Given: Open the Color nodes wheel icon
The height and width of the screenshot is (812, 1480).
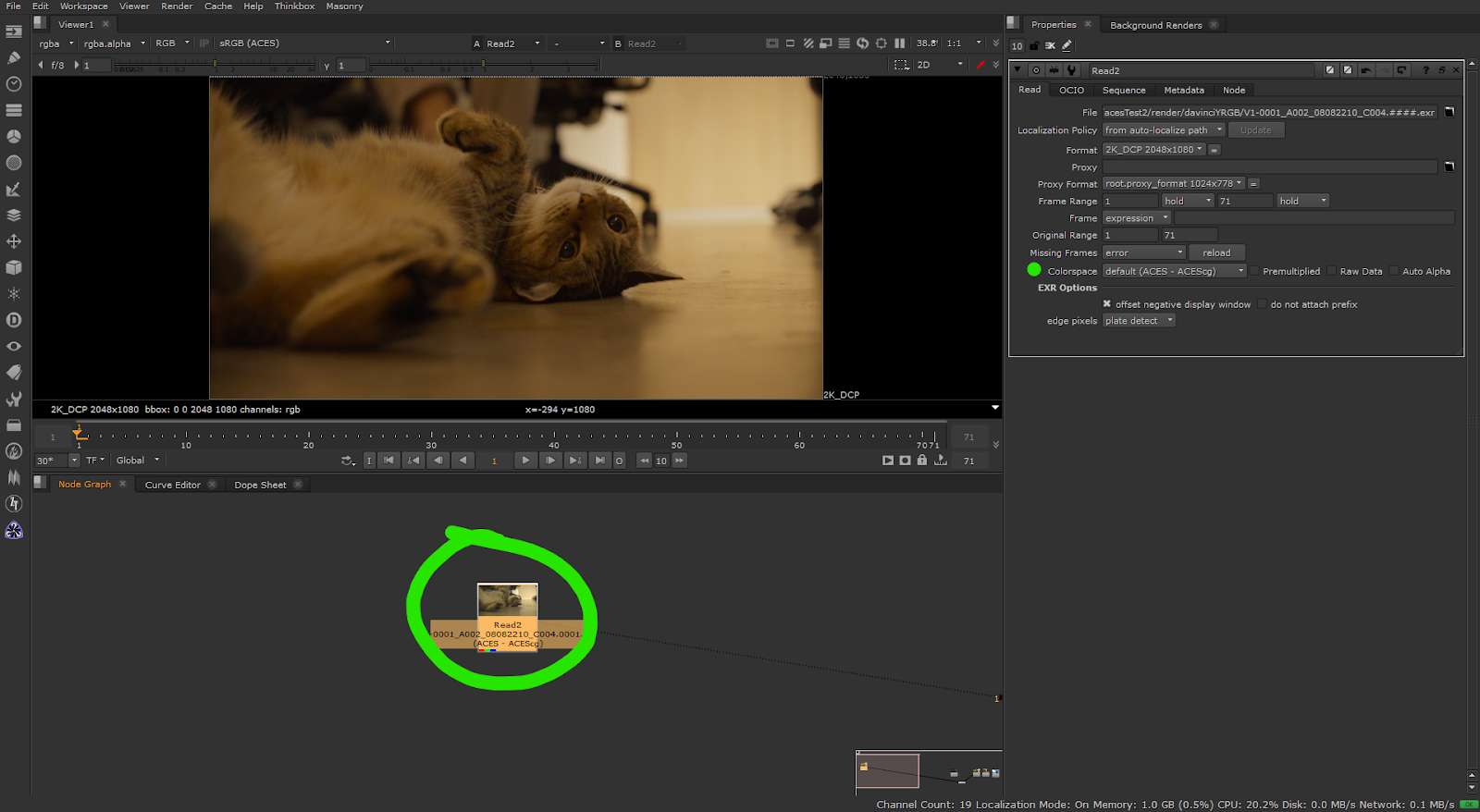Looking at the screenshot, I should [14, 136].
